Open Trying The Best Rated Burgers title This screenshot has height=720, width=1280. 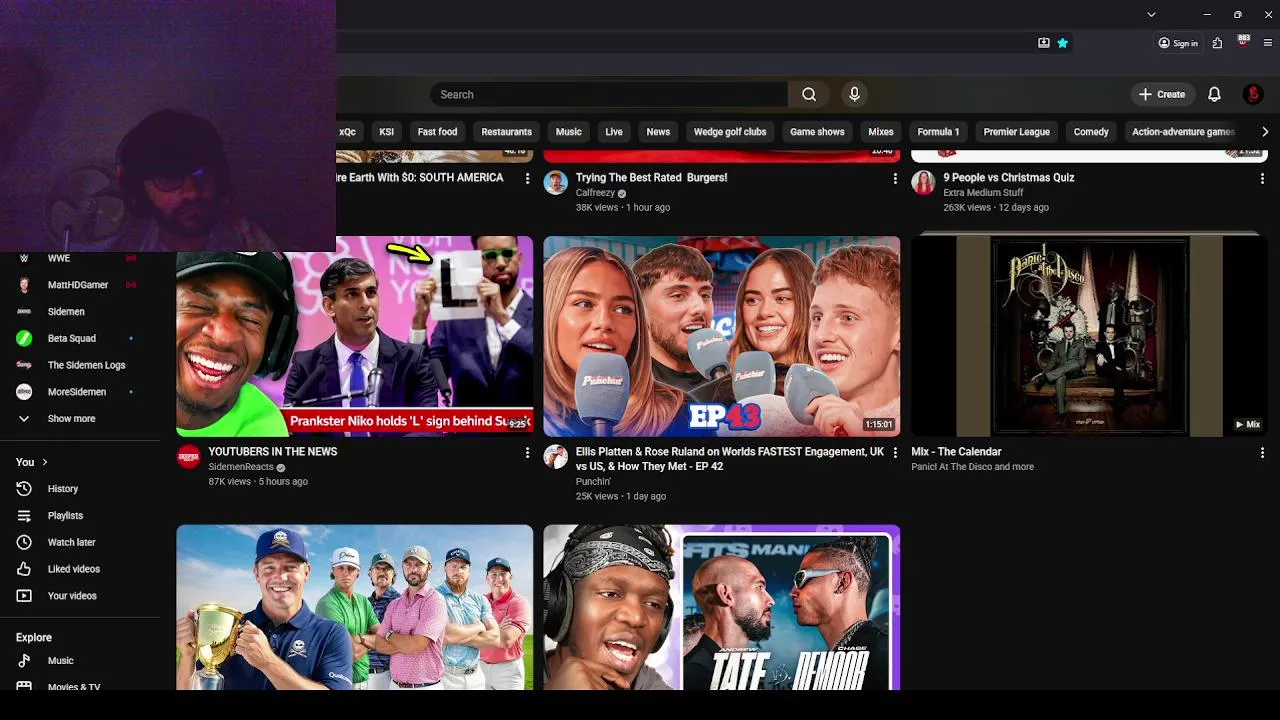[x=651, y=177]
